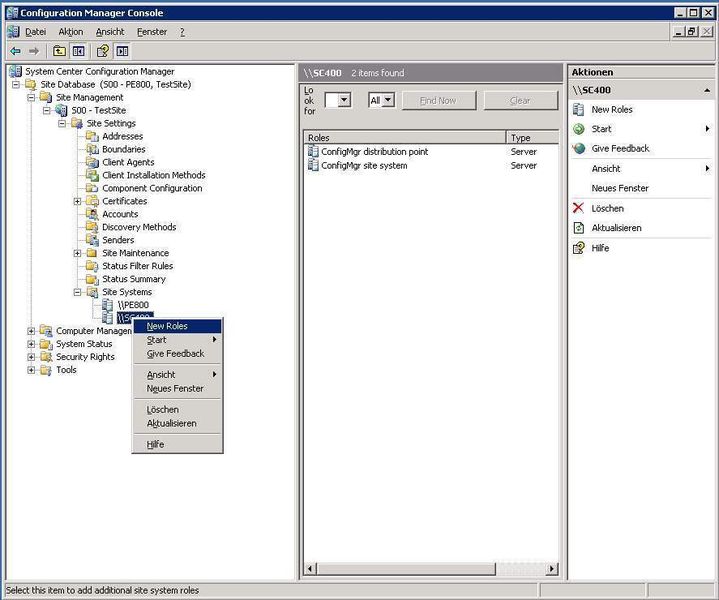Open the All columns dropdown

388,100
